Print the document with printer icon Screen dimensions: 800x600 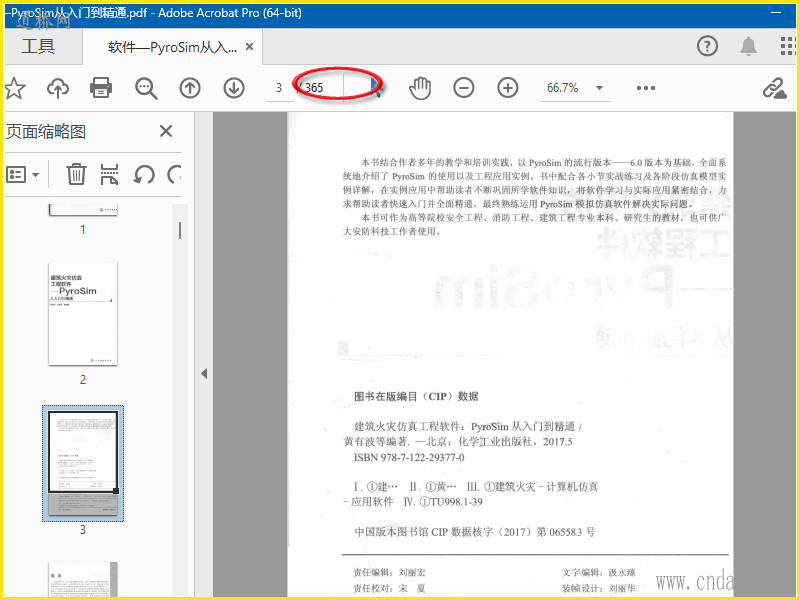click(101, 88)
